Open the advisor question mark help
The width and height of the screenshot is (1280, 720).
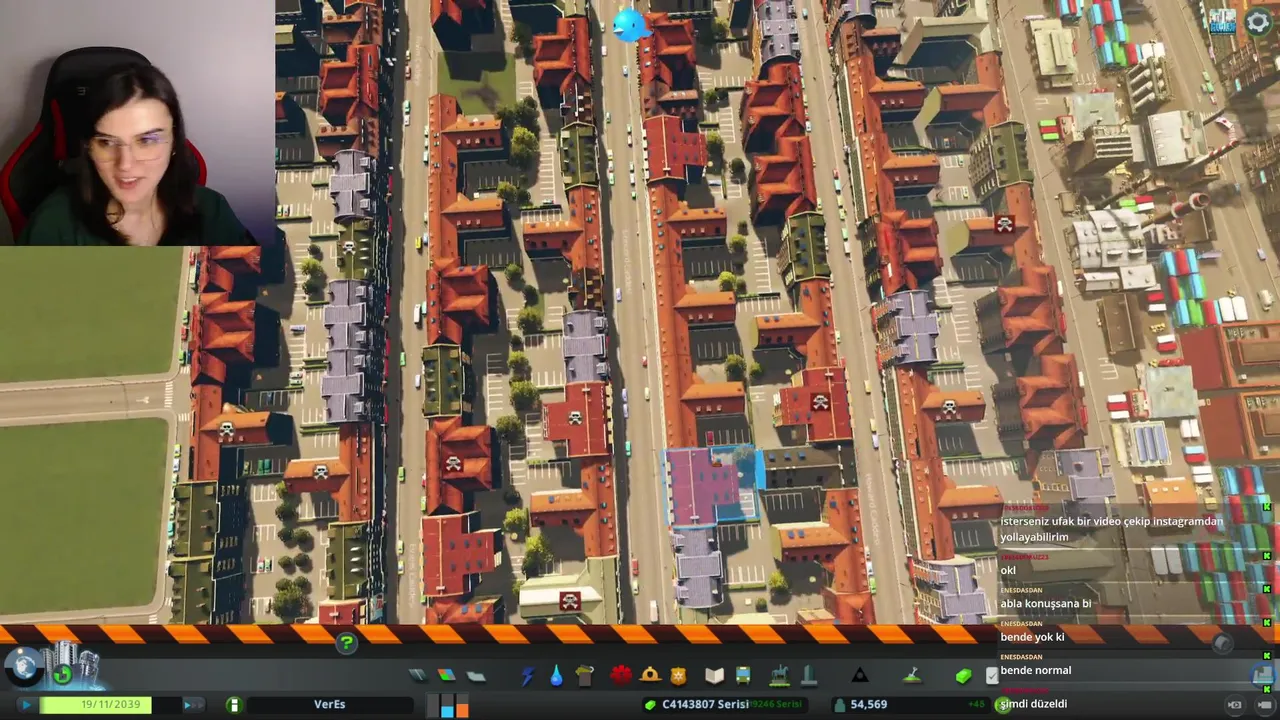[346, 643]
